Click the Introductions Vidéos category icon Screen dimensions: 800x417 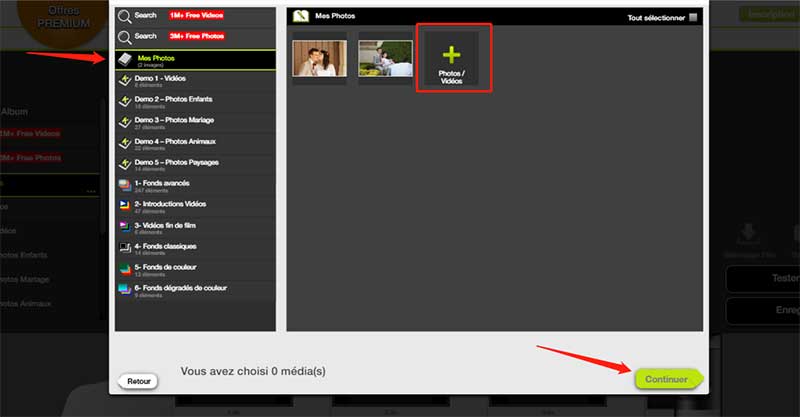click(x=124, y=206)
